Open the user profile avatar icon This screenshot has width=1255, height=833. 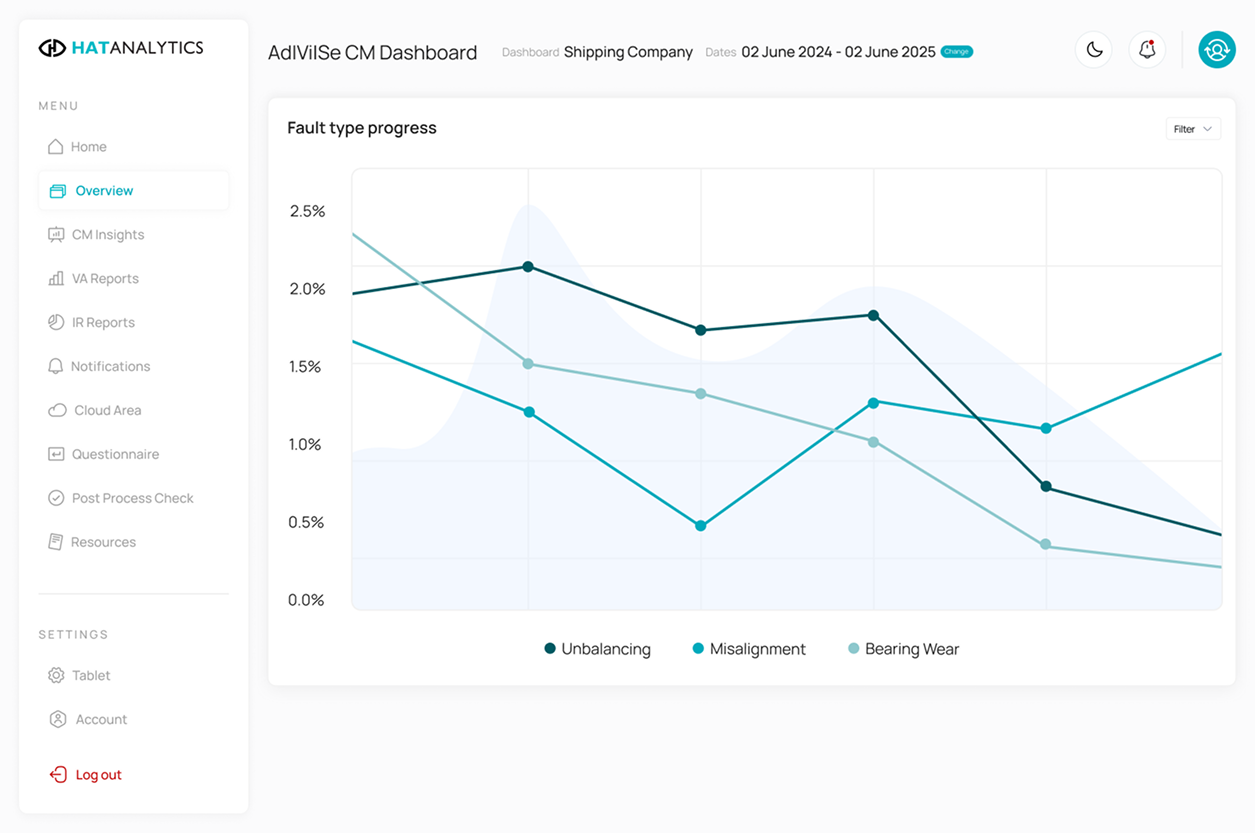pyautogui.click(x=1216, y=49)
